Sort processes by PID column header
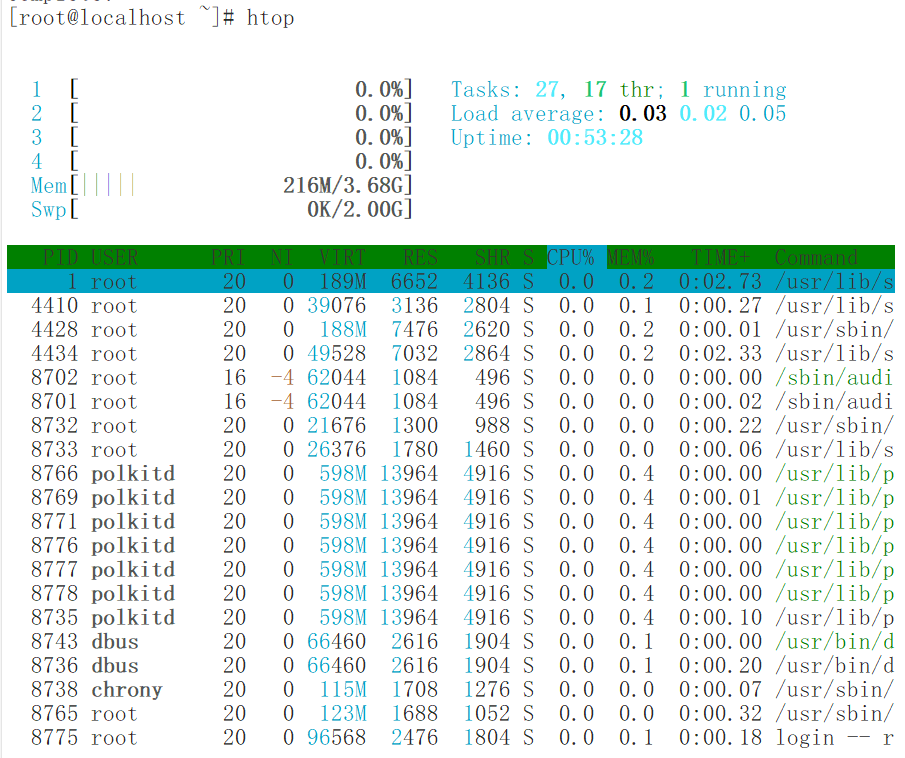 [61, 257]
